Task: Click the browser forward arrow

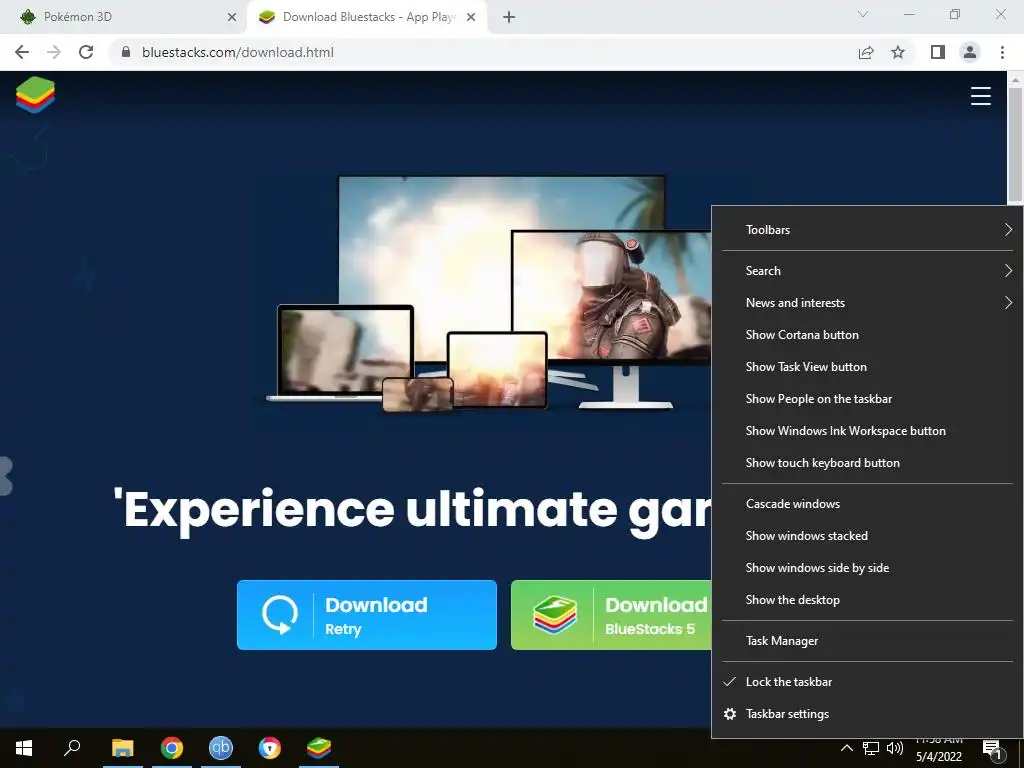Action: pos(54,52)
